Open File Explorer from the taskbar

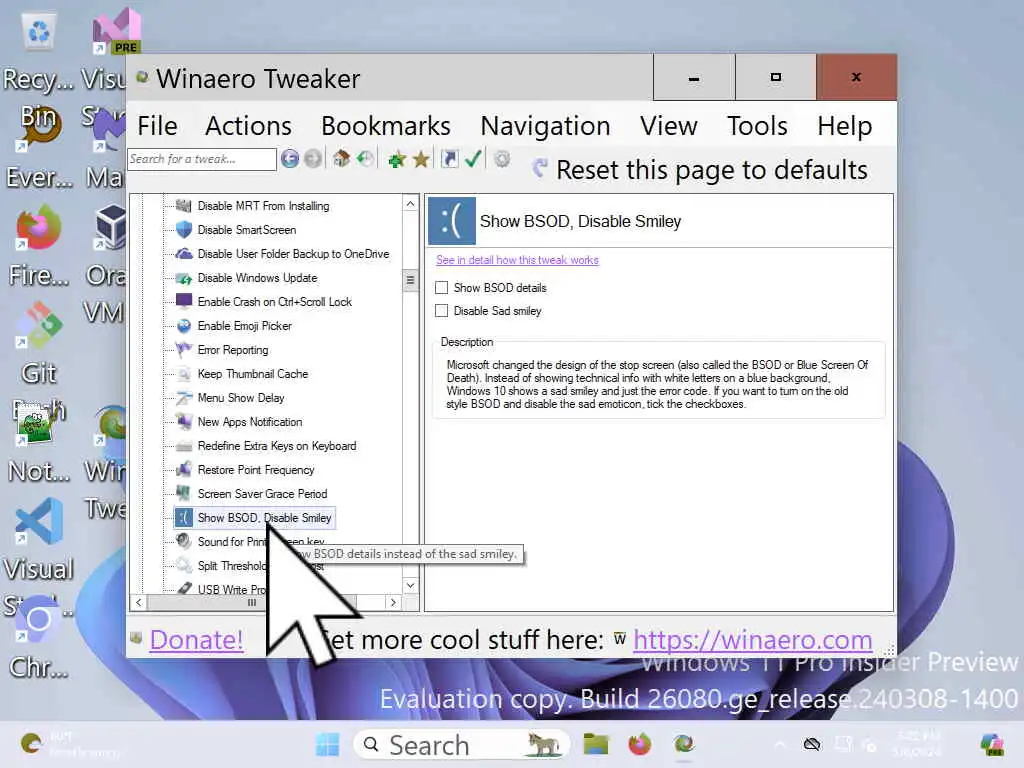596,744
